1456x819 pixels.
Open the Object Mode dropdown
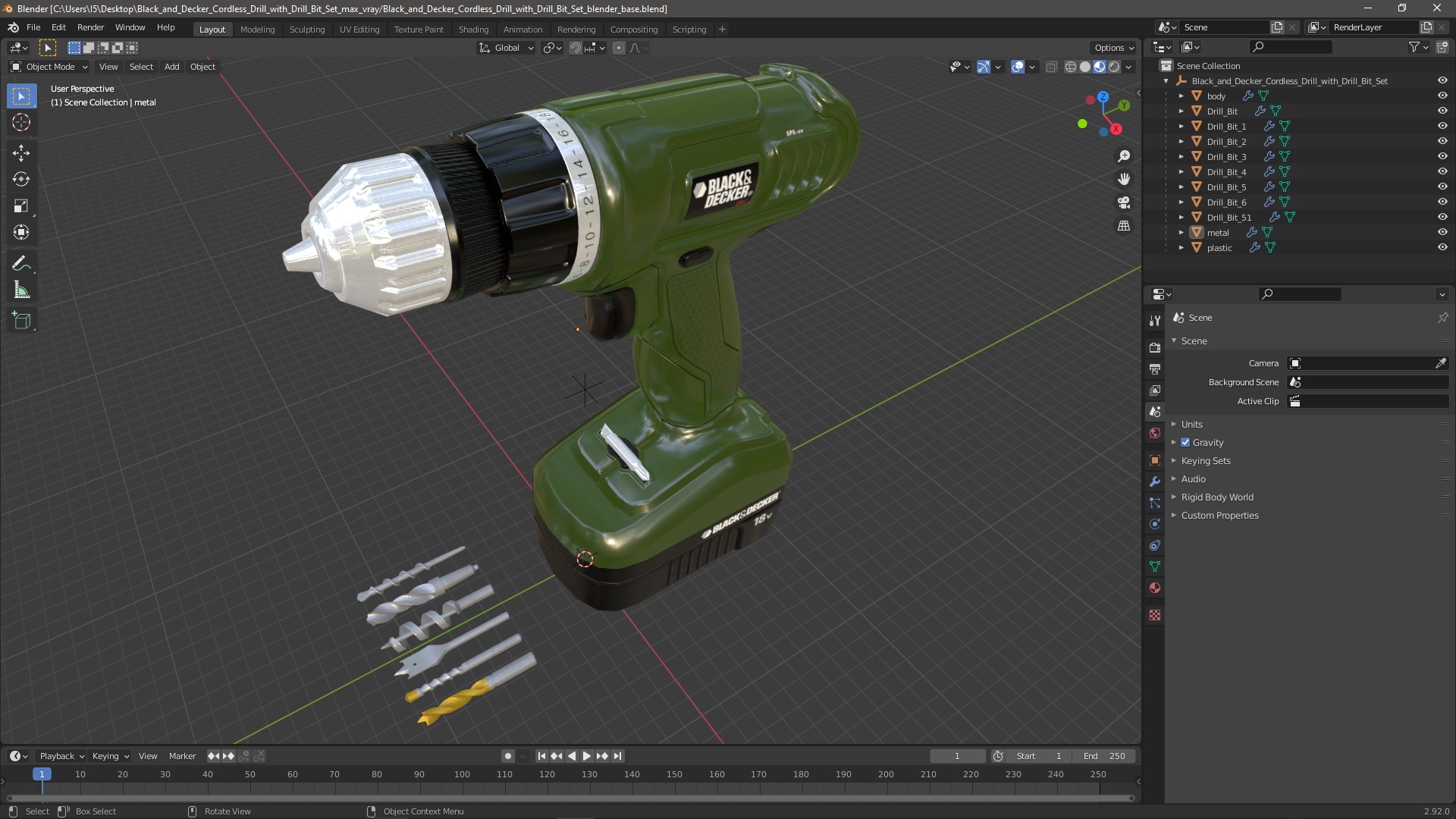point(49,67)
